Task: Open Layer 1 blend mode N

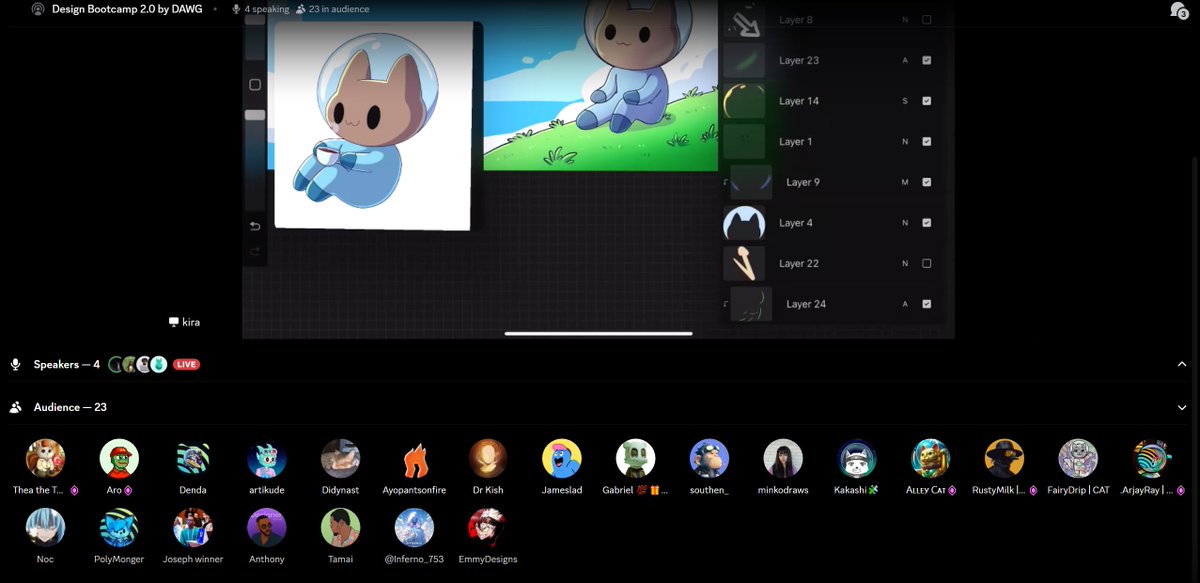Action: pyautogui.click(x=905, y=142)
